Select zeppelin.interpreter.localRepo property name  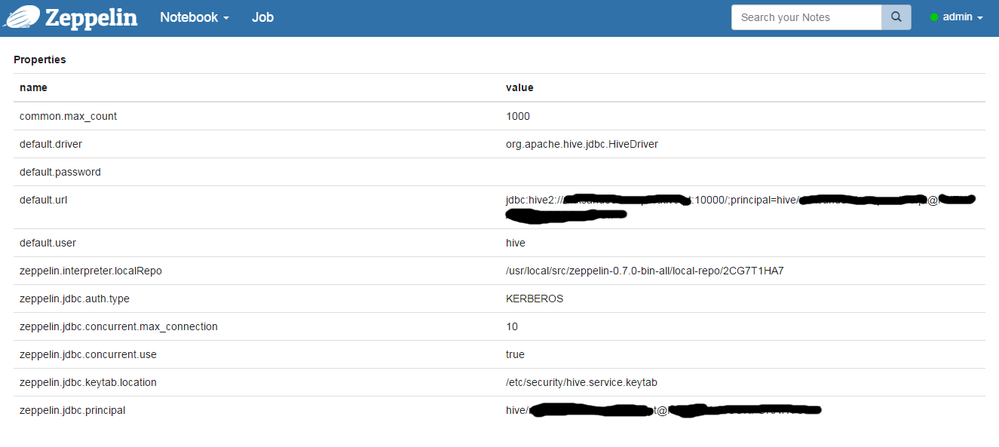point(90,271)
